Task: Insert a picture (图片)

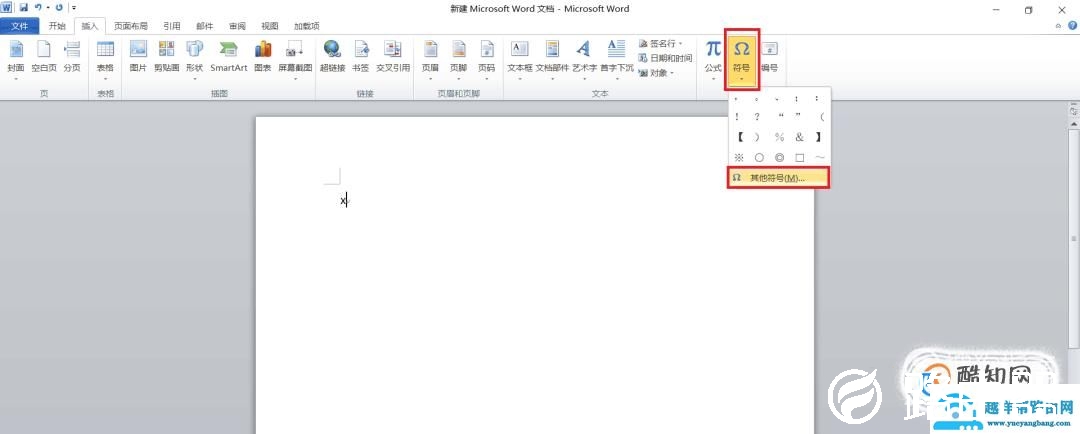Action: (138, 58)
